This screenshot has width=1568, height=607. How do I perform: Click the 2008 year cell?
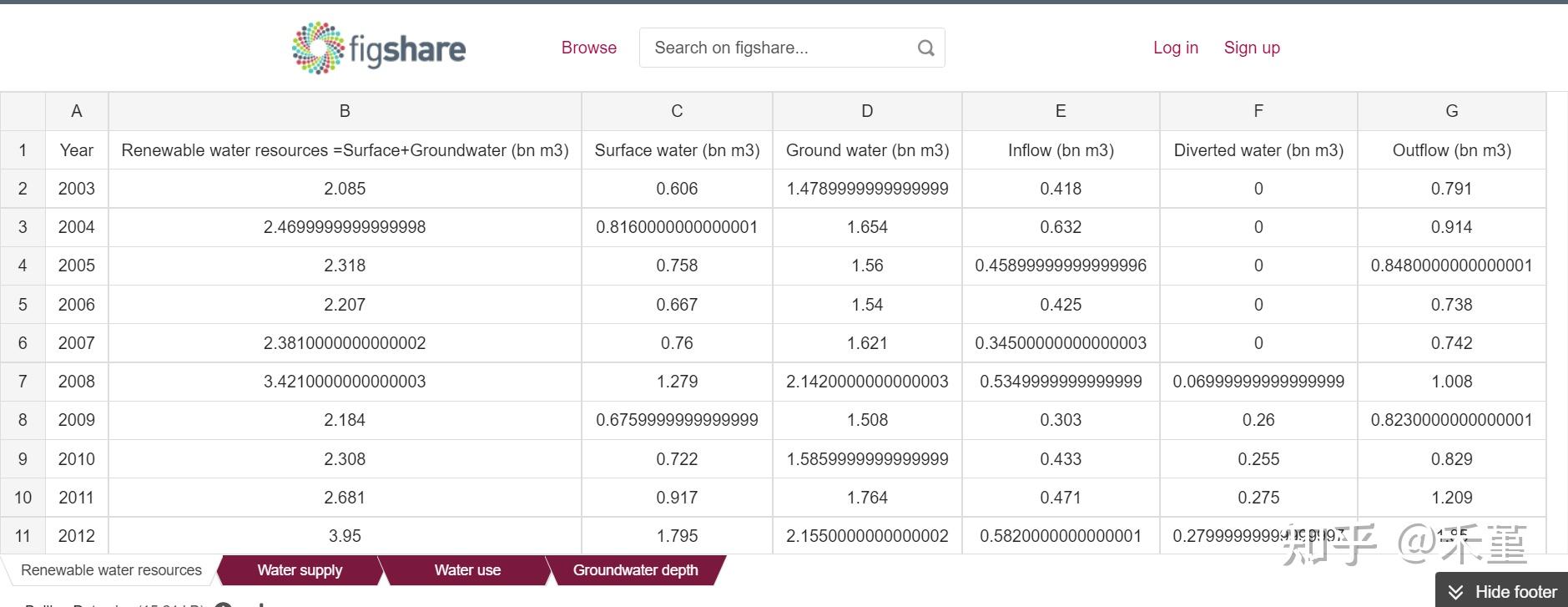pyautogui.click(x=76, y=382)
